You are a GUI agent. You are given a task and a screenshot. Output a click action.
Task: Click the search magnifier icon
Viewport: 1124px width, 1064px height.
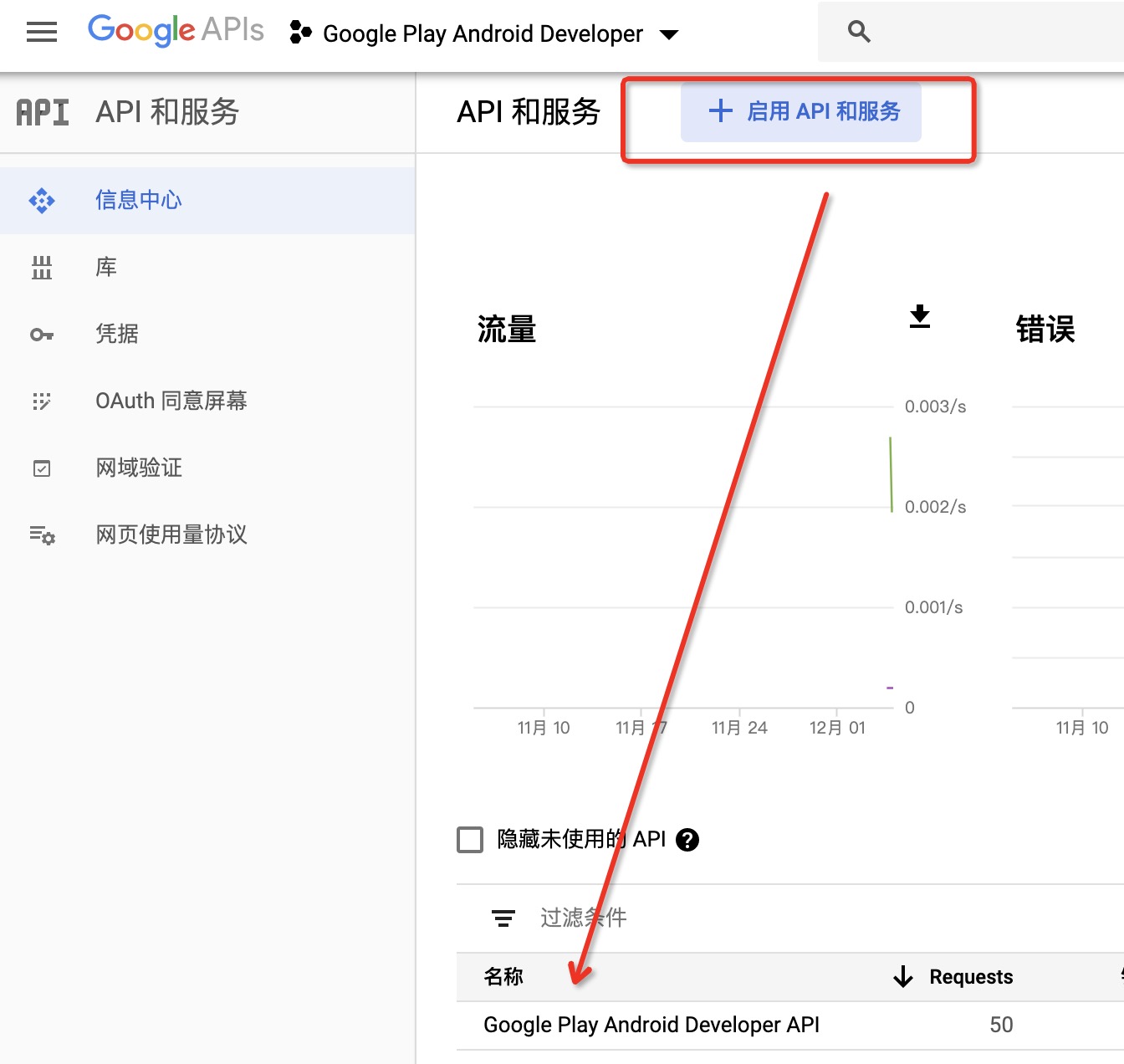[859, 33]
